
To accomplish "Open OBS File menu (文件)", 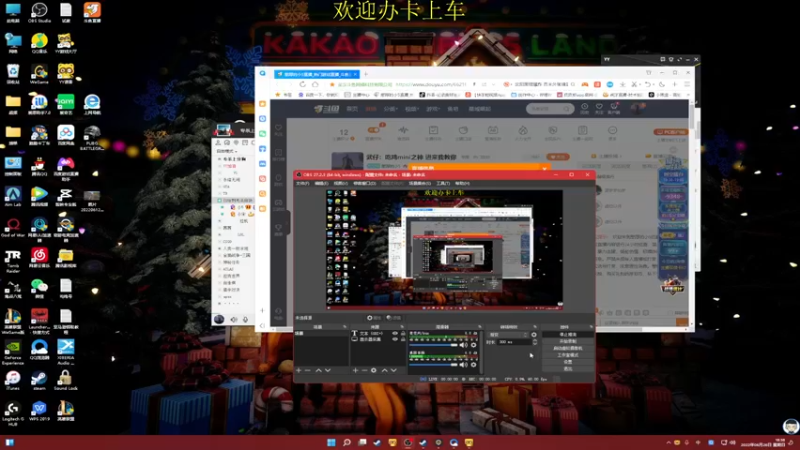I will pos(303,183).
